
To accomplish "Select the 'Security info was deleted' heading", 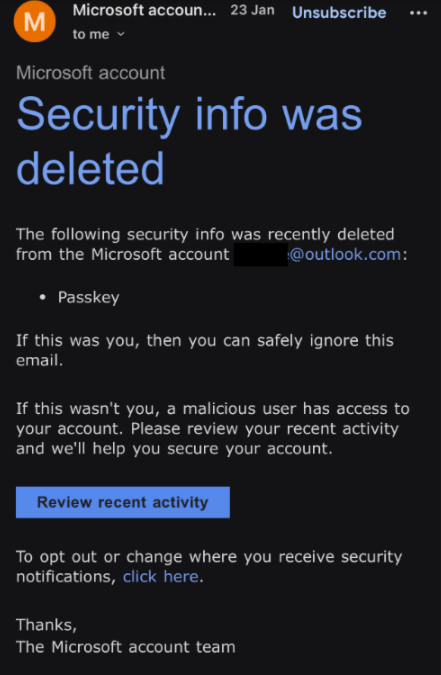I will 189,141.
